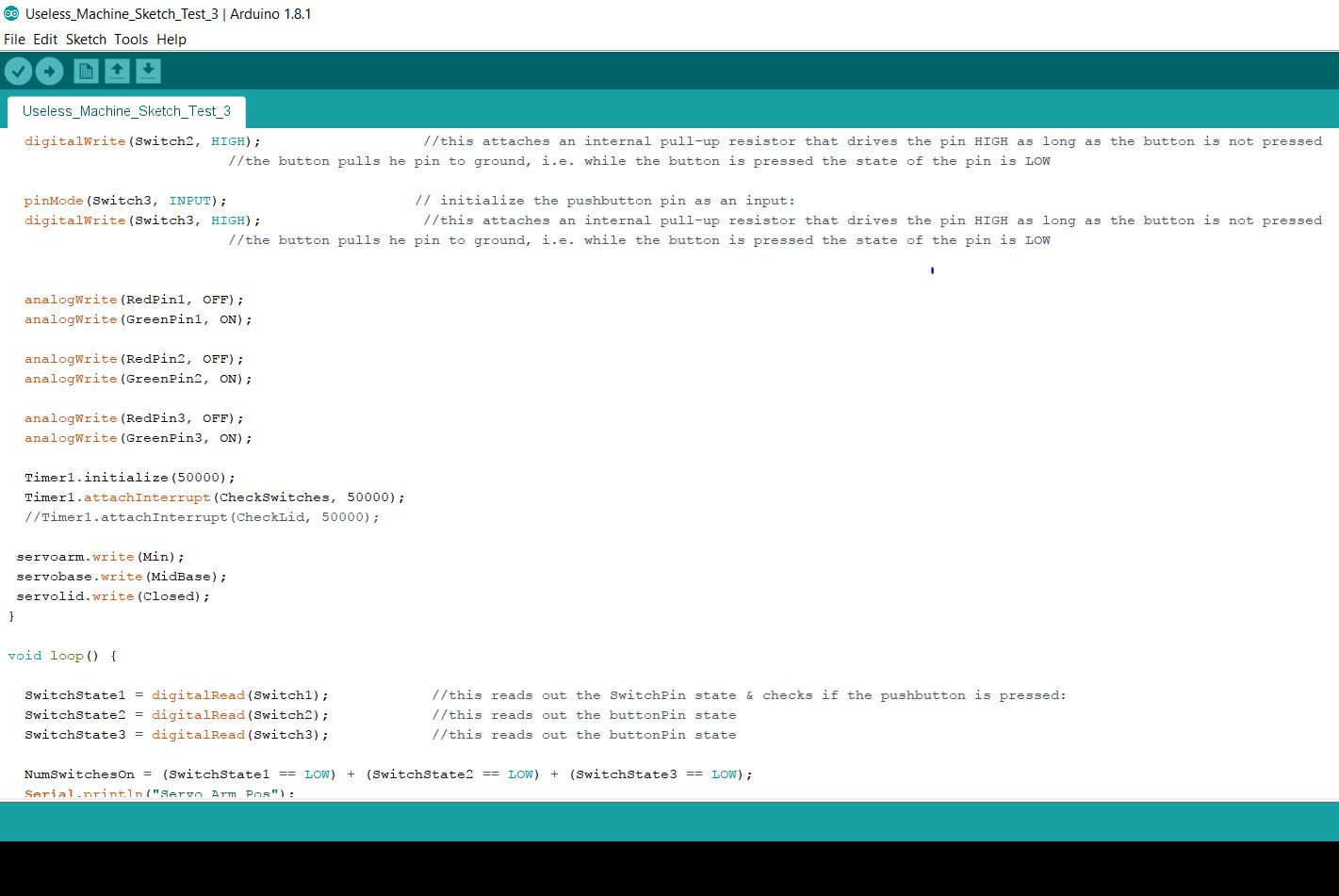Image resolution: width=1339 pixels, height=896 pixels.
Task: Open the File menu
Action: pyautogui.click(x=14, y=40)
